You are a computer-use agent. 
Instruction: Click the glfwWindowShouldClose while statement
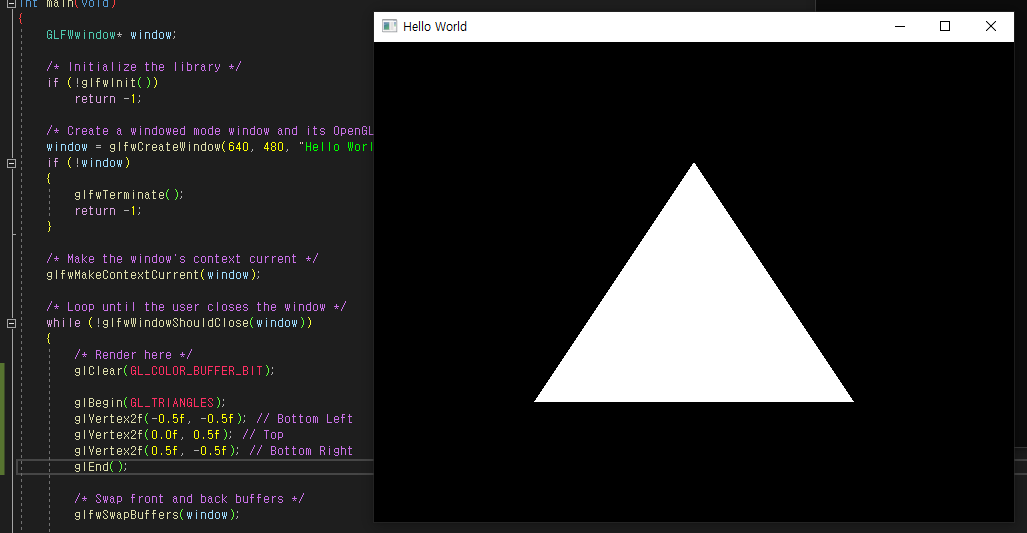coord(179,323)
